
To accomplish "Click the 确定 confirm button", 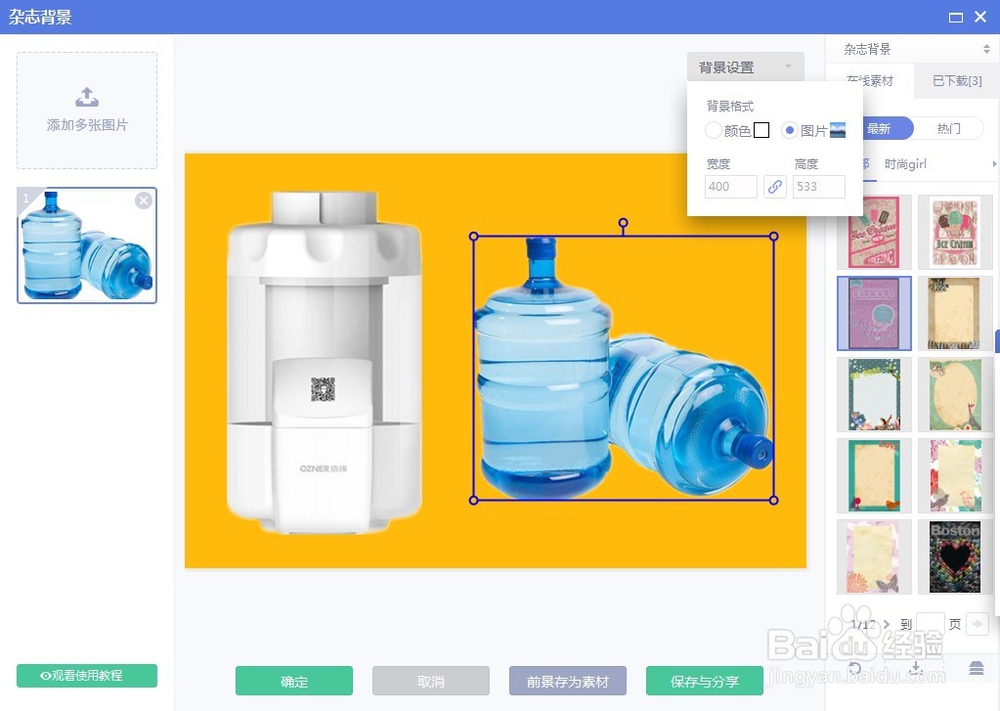I will 294,680.
